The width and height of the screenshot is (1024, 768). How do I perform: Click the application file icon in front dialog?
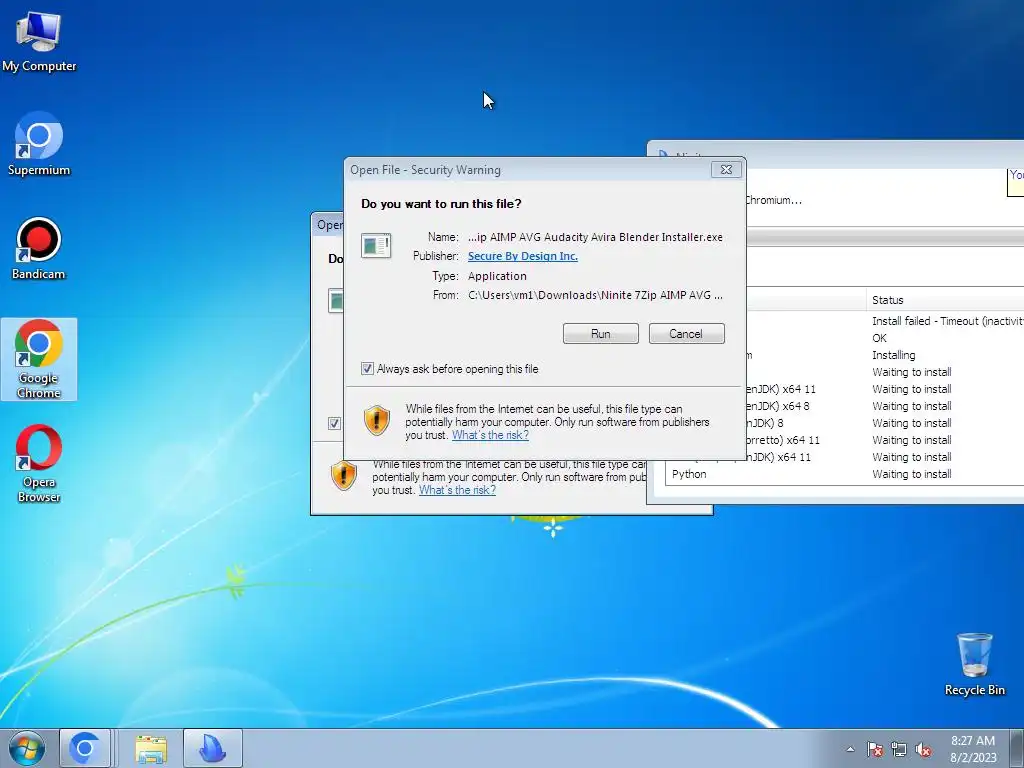coord(376,246)
